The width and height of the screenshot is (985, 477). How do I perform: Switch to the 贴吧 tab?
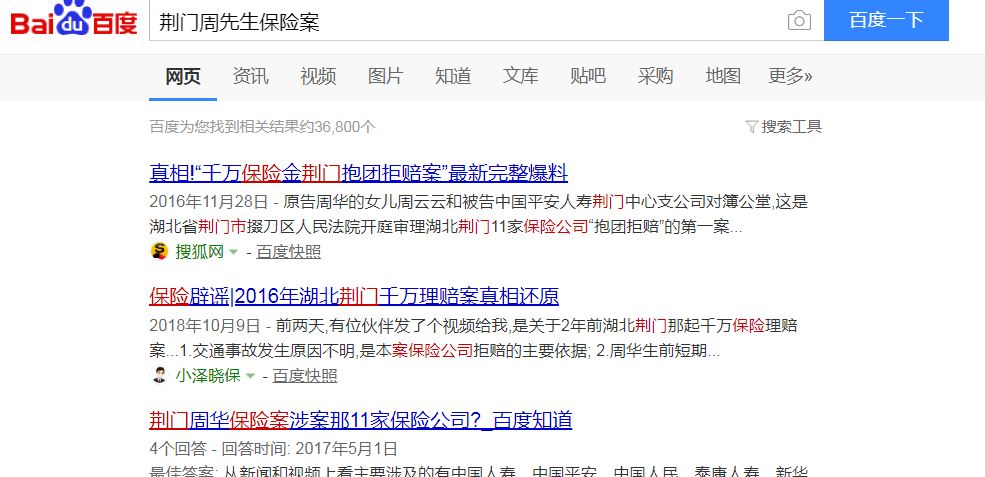tap(588, 76)
